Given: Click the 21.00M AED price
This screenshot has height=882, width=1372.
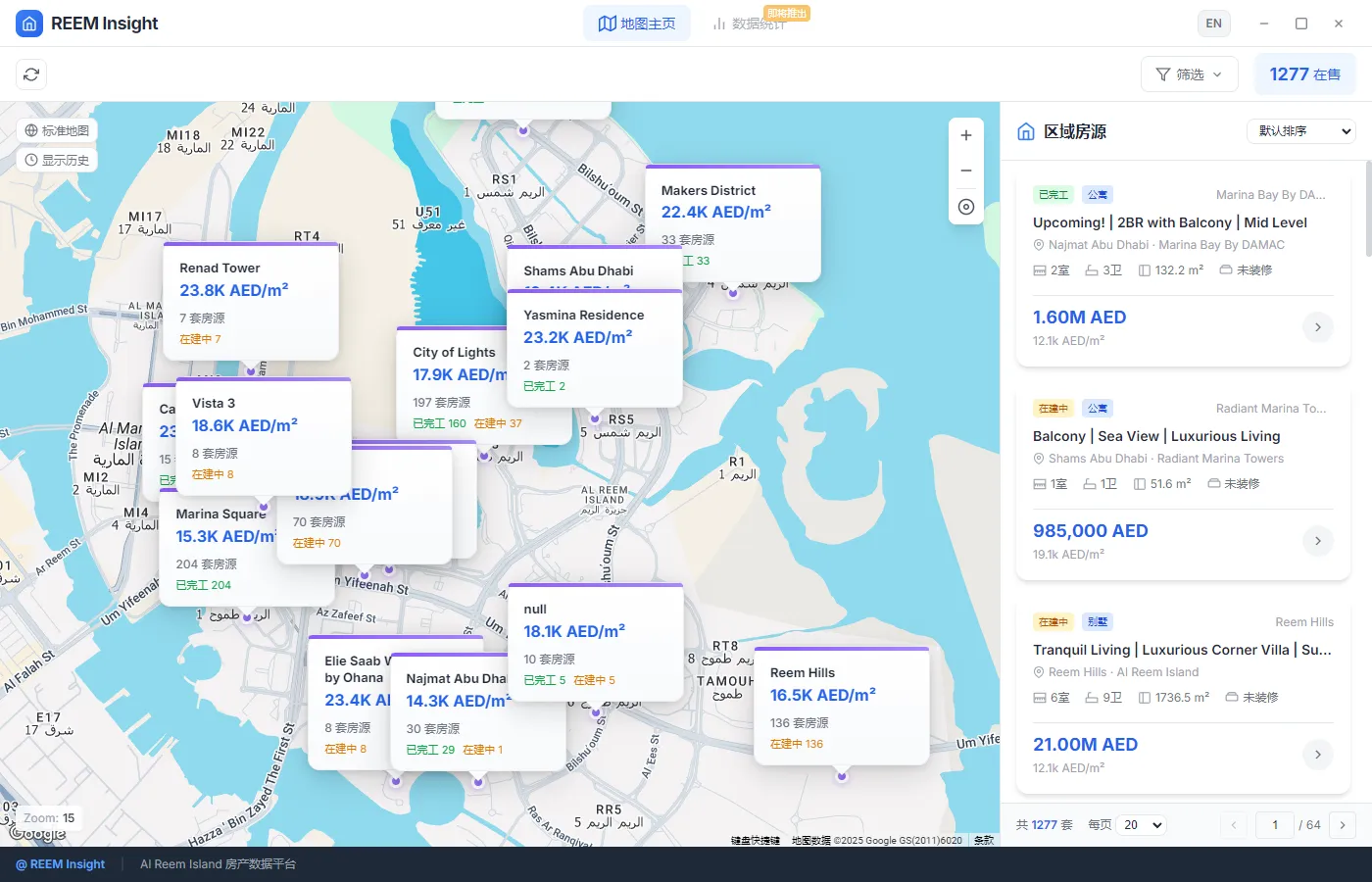Looking at the screenshot, I should (1085, 745).
